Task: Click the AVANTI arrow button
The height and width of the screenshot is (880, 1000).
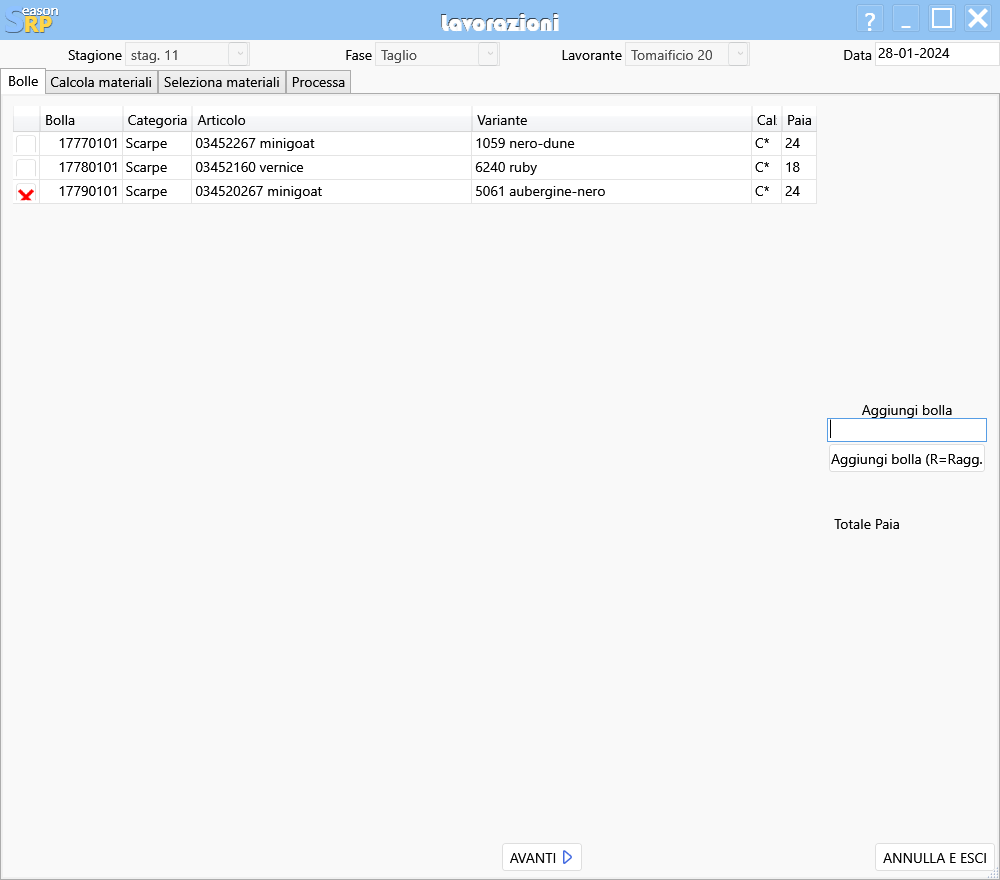Action: 541,858
